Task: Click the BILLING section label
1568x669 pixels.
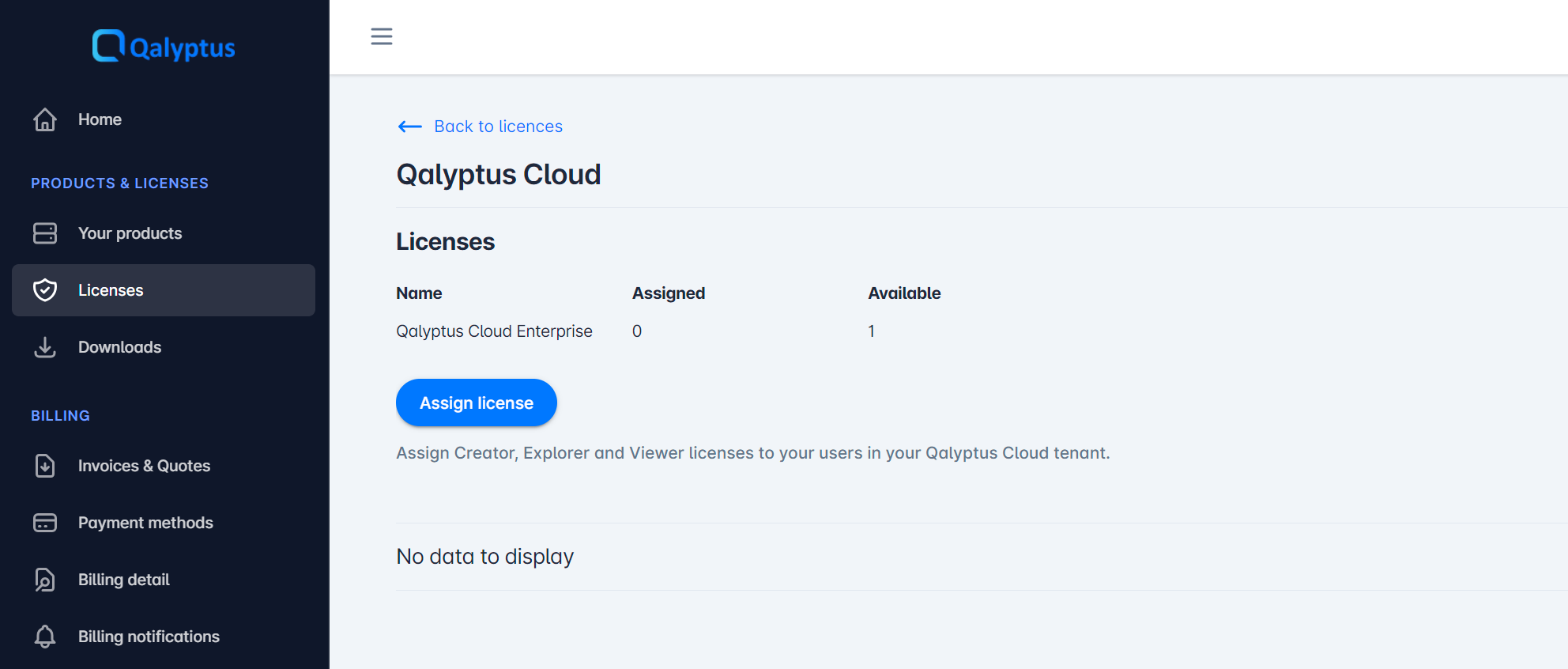Action: 60,416
